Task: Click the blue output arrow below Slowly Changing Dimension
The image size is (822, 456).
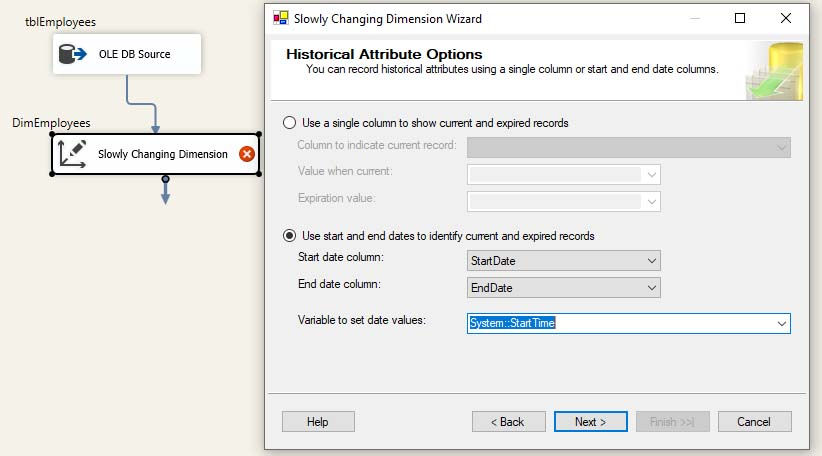Action: coord(165,191)
